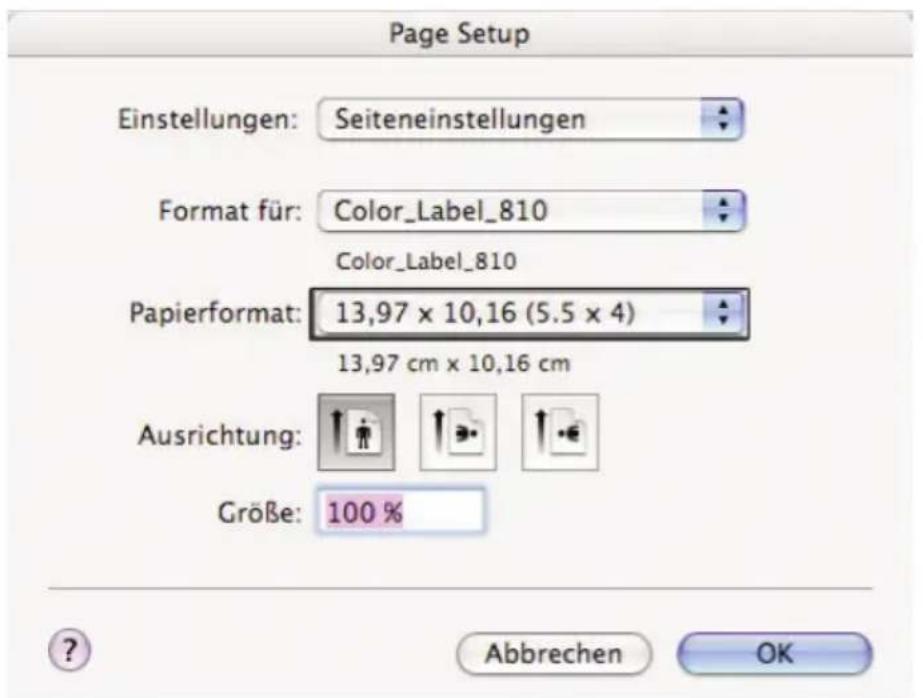Open the Papierformat dropdown

529,314
